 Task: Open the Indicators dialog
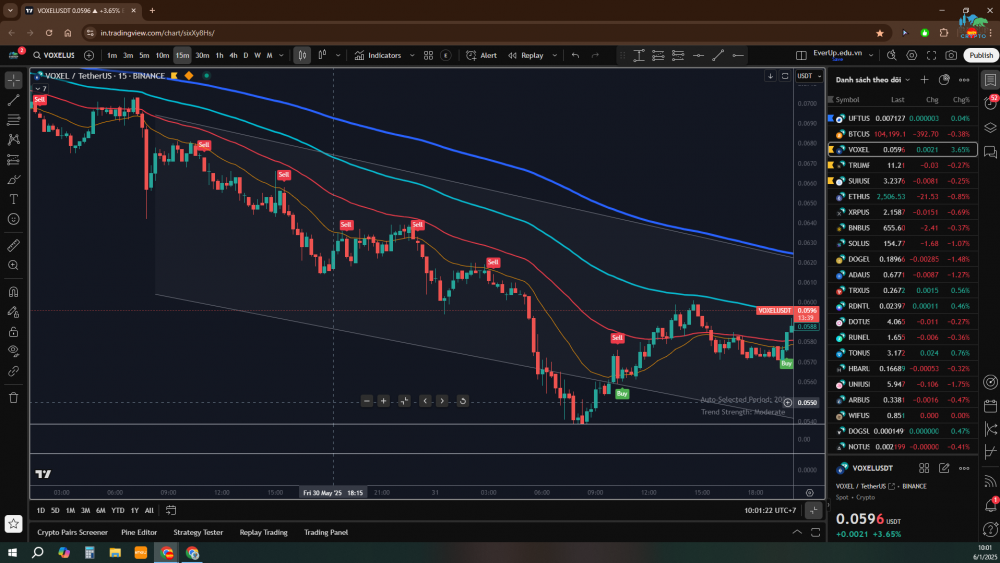tap(378, 55)
